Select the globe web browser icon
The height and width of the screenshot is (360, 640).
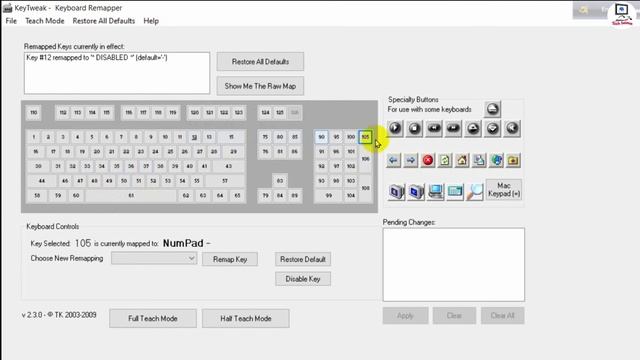(496, 160)
